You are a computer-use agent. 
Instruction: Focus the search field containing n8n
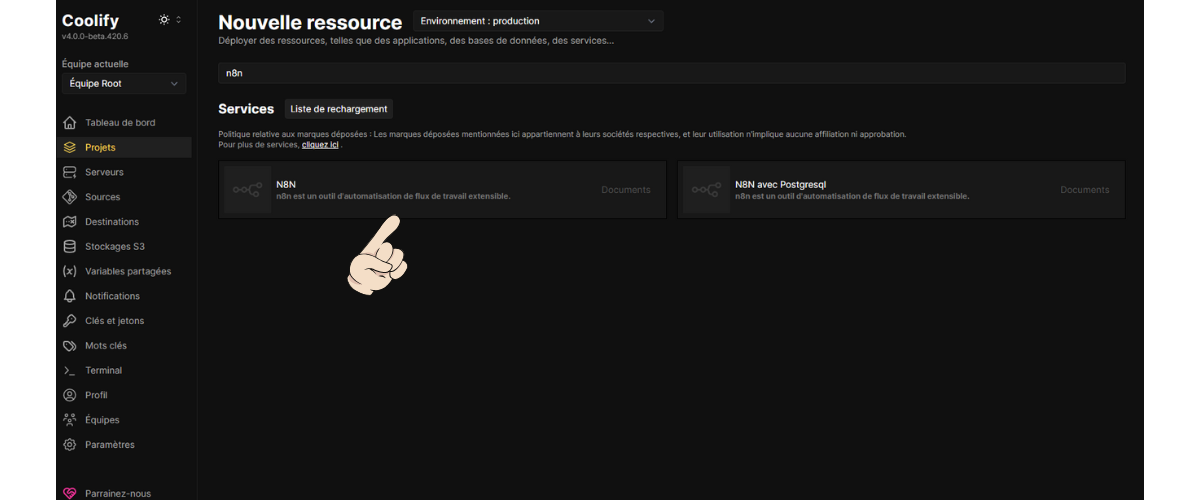tap(672, 73)
